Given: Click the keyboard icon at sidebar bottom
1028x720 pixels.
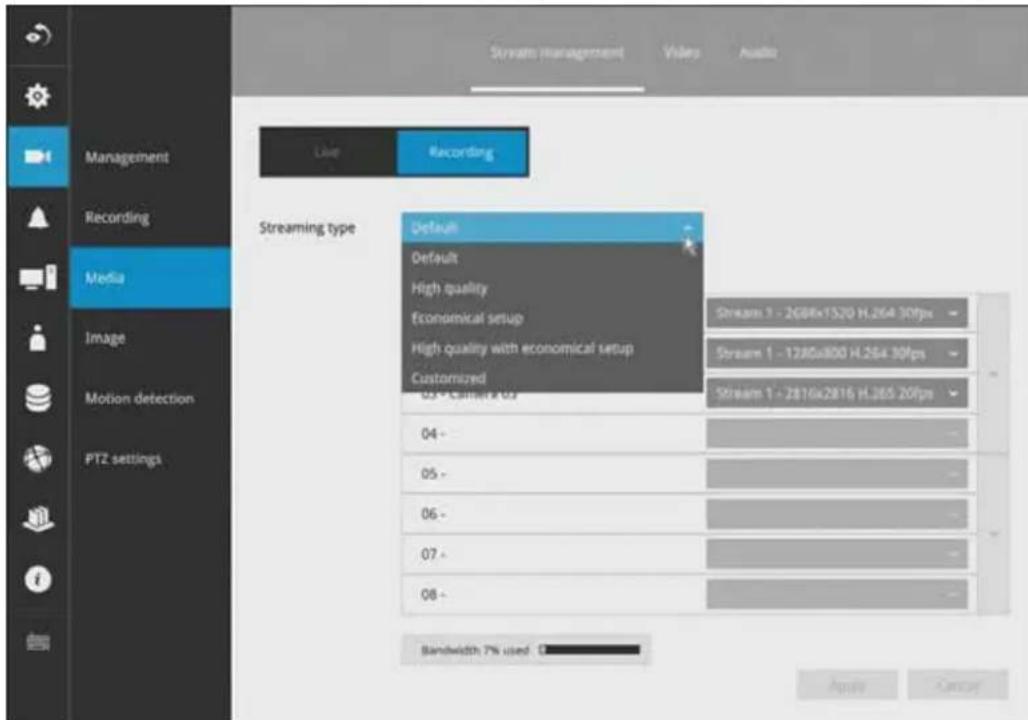Looking at the screenshot, I should (x=37, y=641).
